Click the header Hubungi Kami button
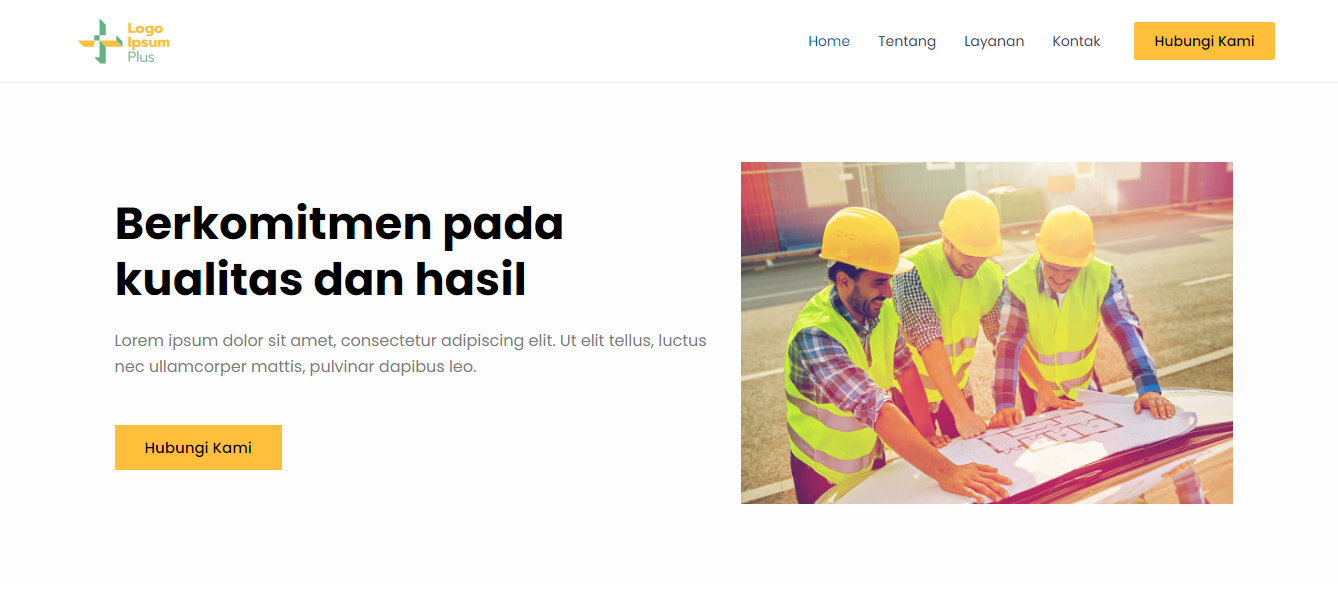This screenshot has height=592, width=1338. click(x=1204, y=41)
